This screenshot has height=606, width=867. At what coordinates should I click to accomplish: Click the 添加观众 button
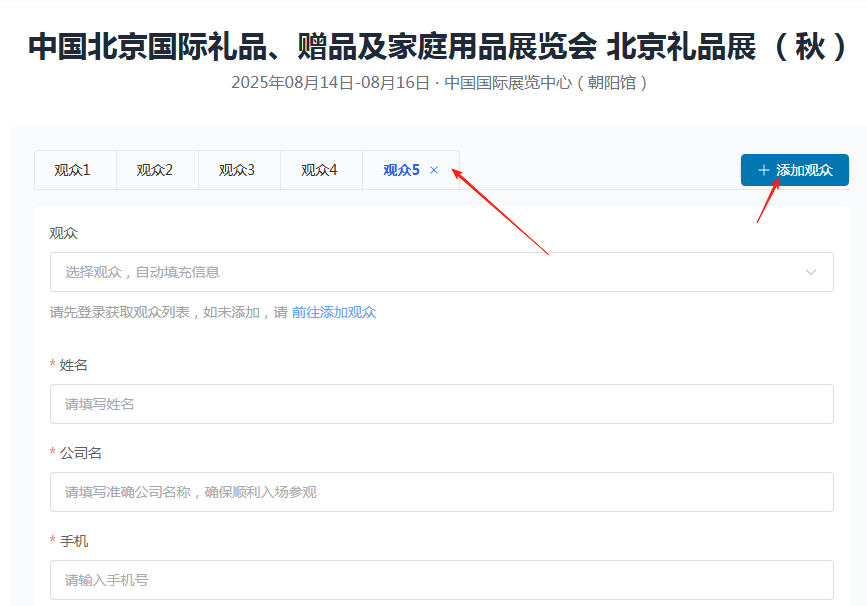(795, 170)
